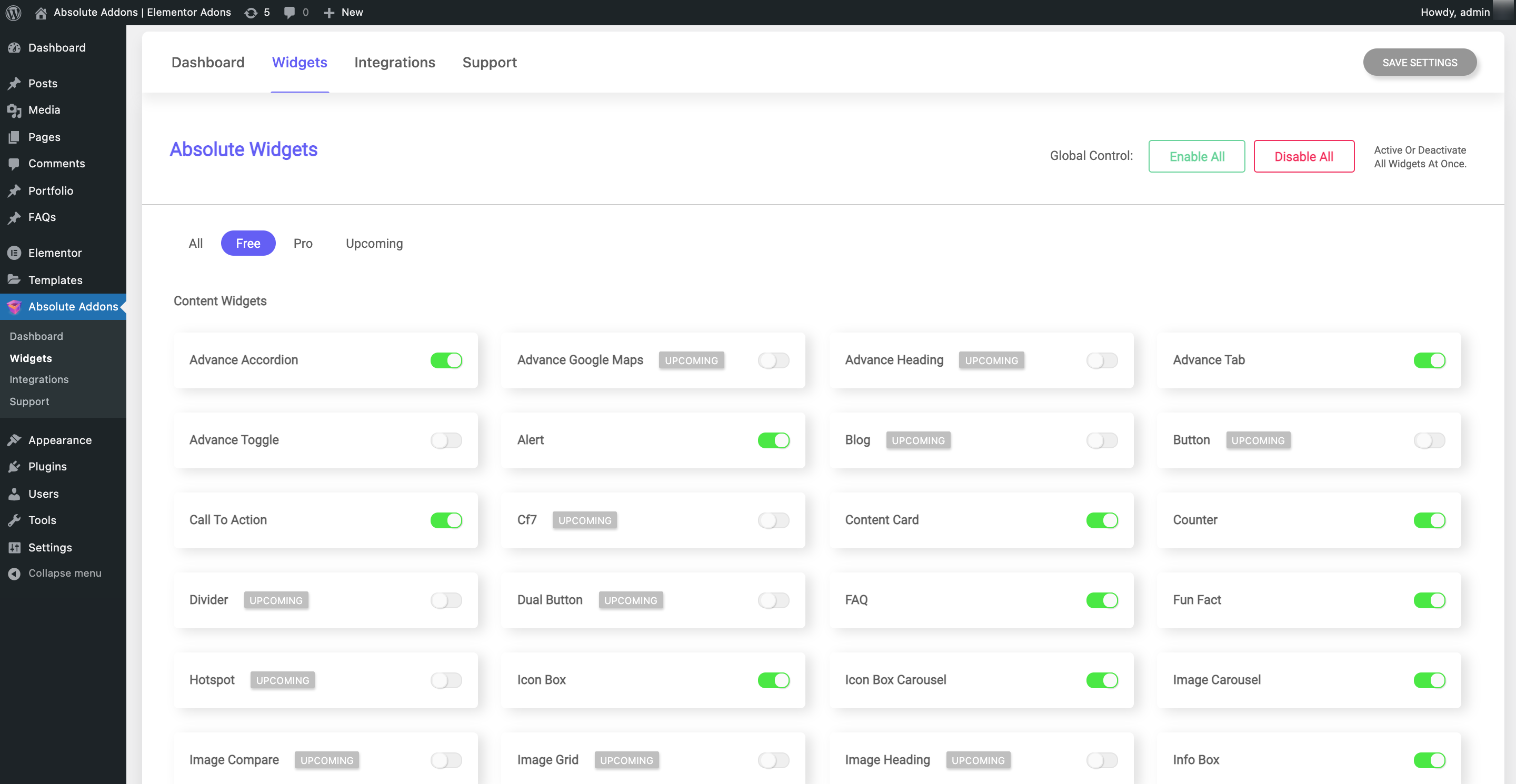1516x784 pixels.
Task: Open Absolute Addons site name link
Action: pos(142,12)
